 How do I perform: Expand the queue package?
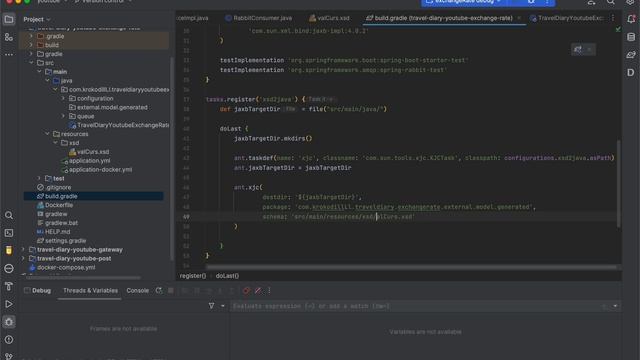(63, 116)
